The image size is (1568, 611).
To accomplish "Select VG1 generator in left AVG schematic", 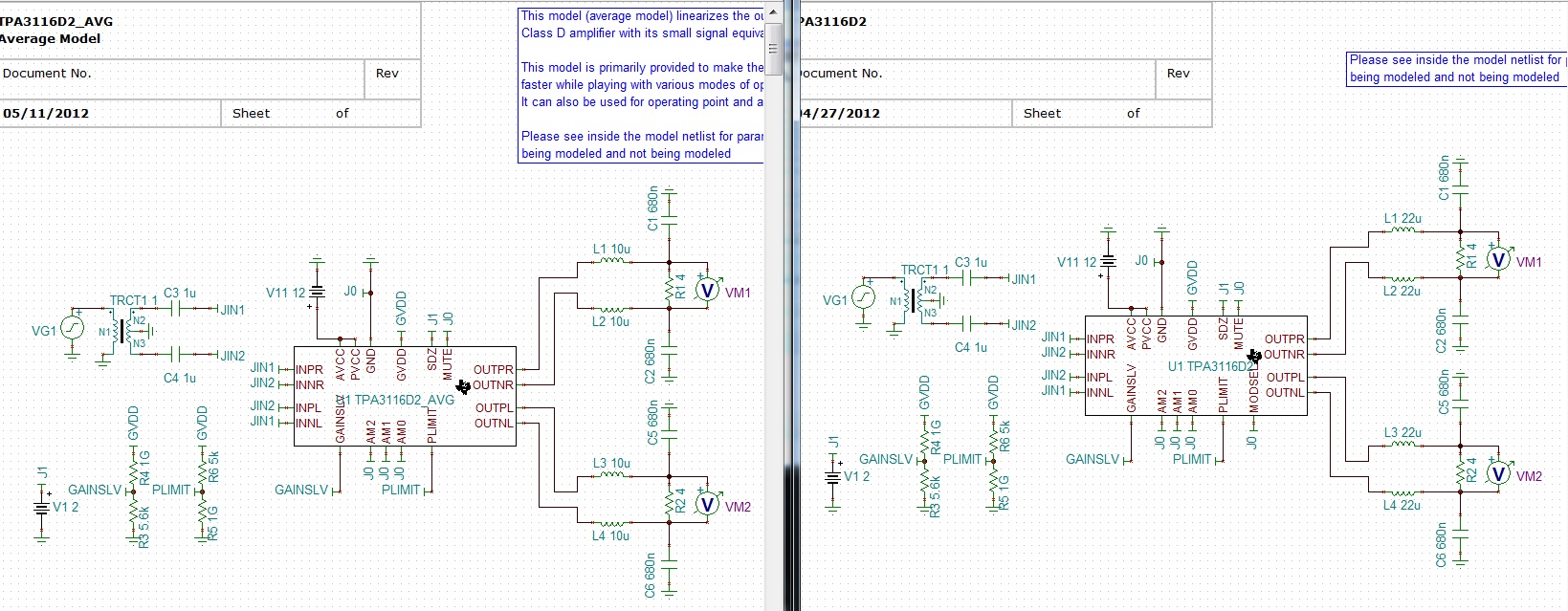I will [x=73, y=329].
